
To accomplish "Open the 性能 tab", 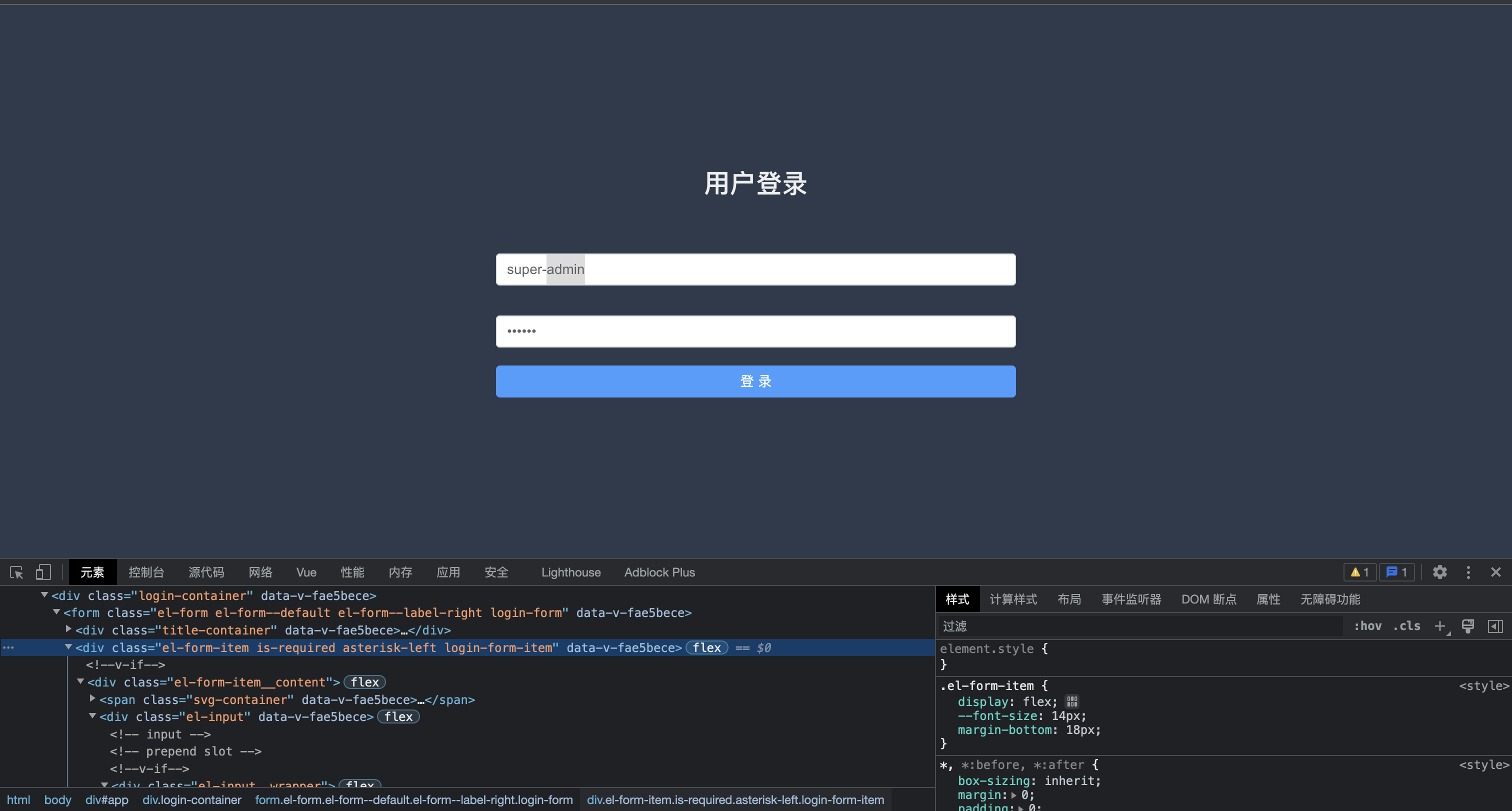I will pos(352,572).
